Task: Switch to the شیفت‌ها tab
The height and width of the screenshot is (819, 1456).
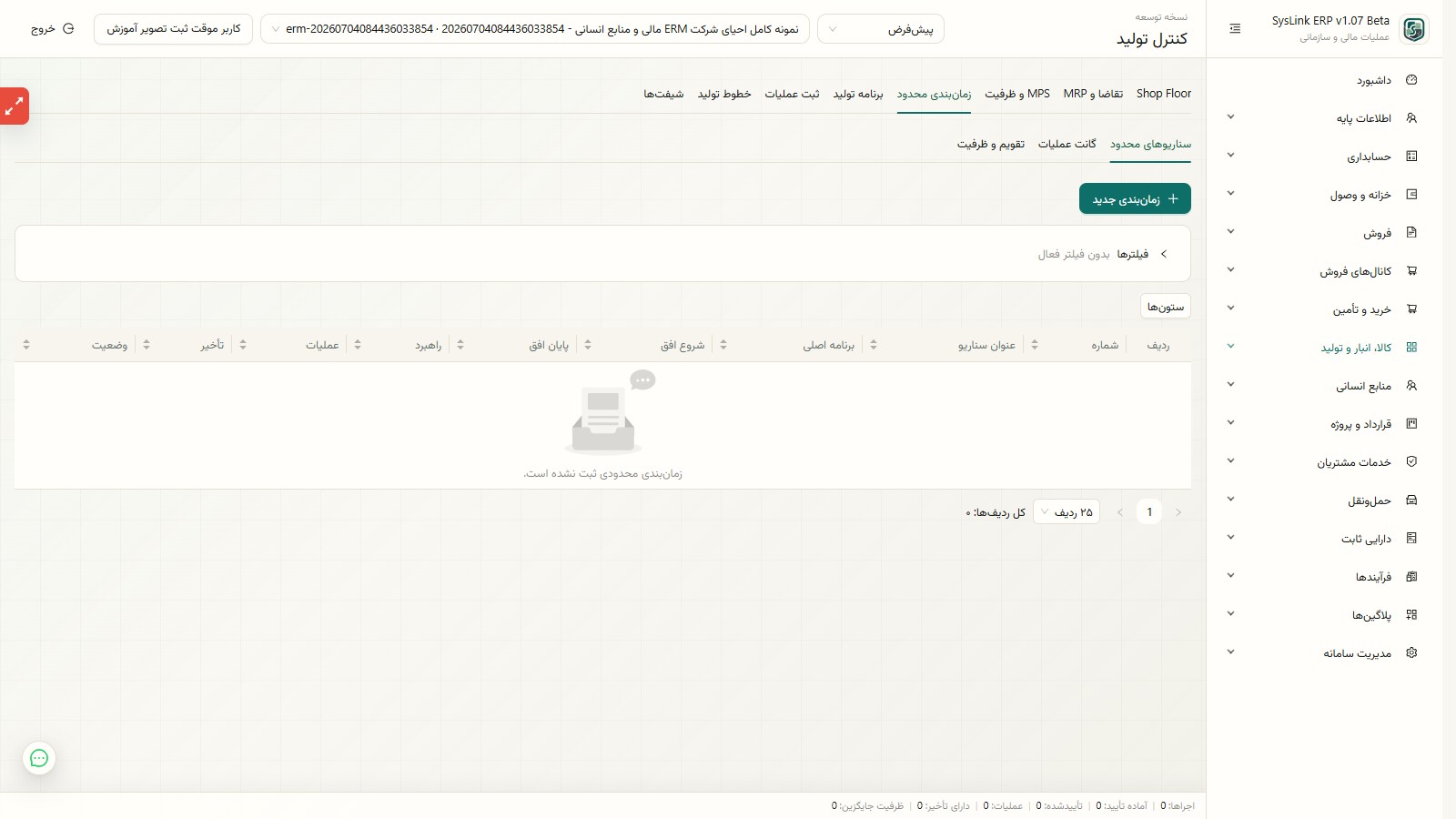Action: tap(663, 94)
